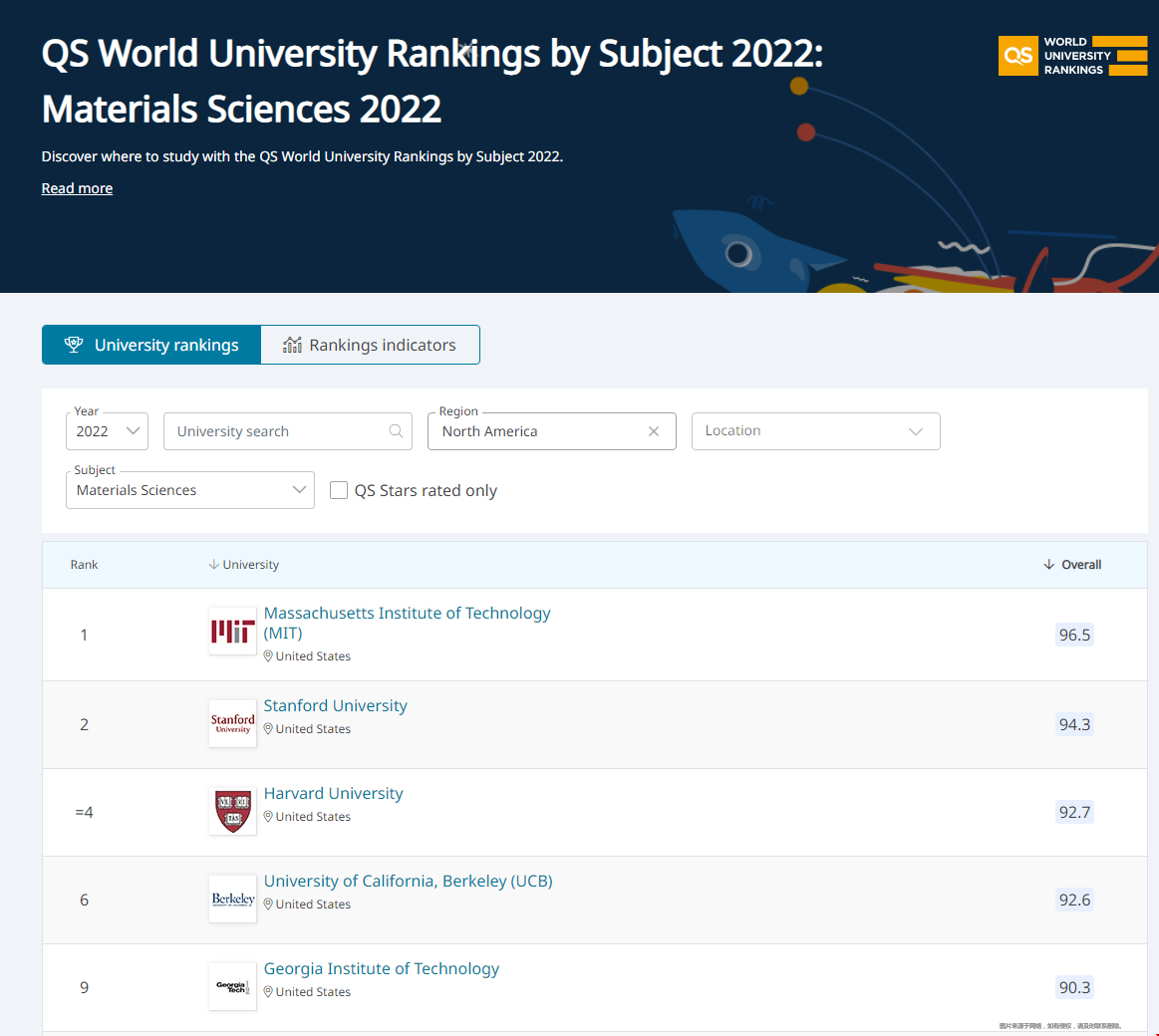
Task: Expand the Materials Sciences subject dropdown
Action: pyautogui.click(x=190, y=490)
